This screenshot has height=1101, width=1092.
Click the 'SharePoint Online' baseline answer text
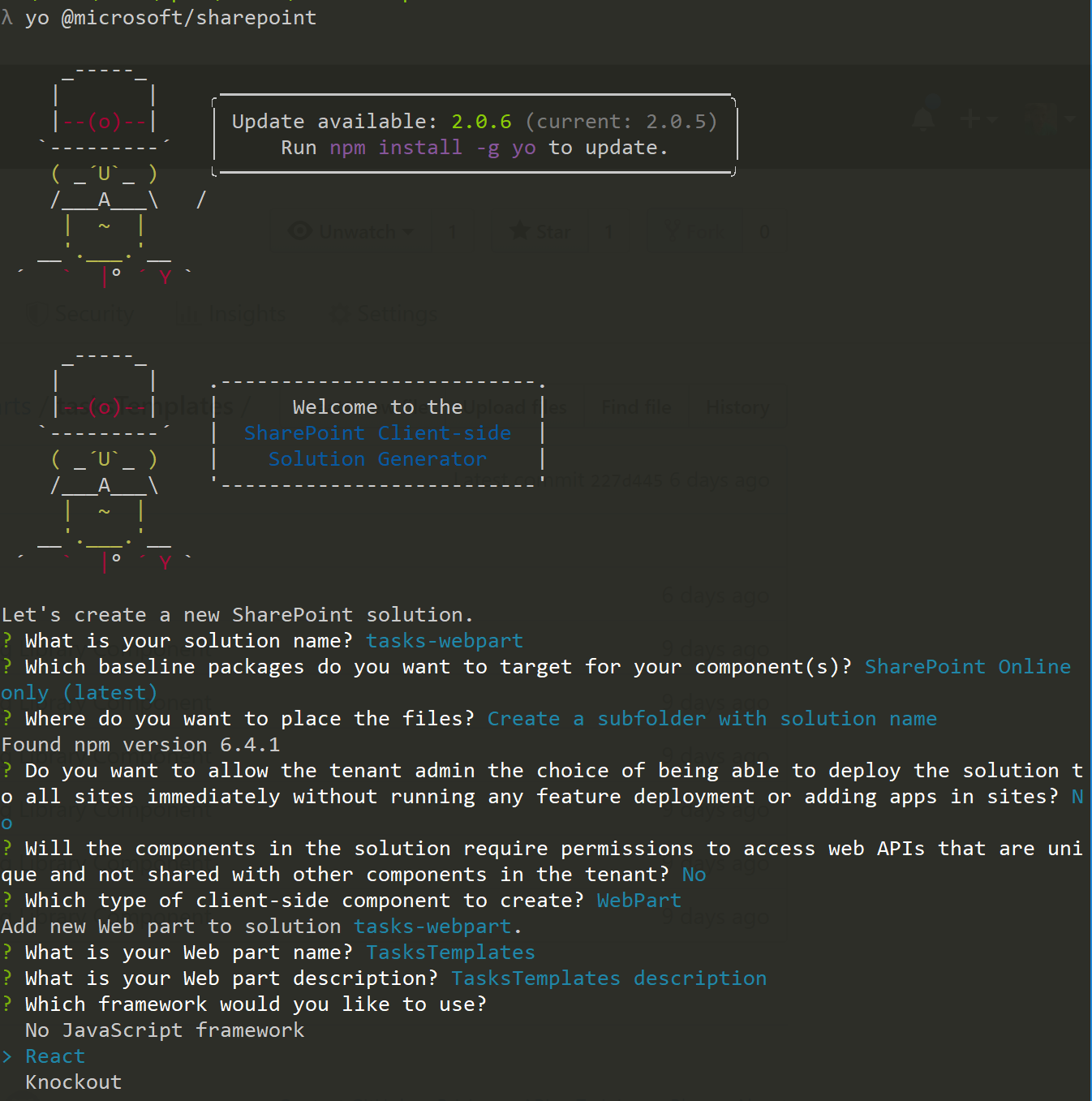point(968,667)
